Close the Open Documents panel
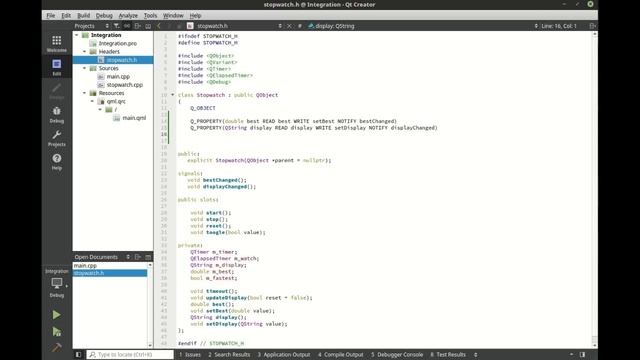 [x=148, y=257]
